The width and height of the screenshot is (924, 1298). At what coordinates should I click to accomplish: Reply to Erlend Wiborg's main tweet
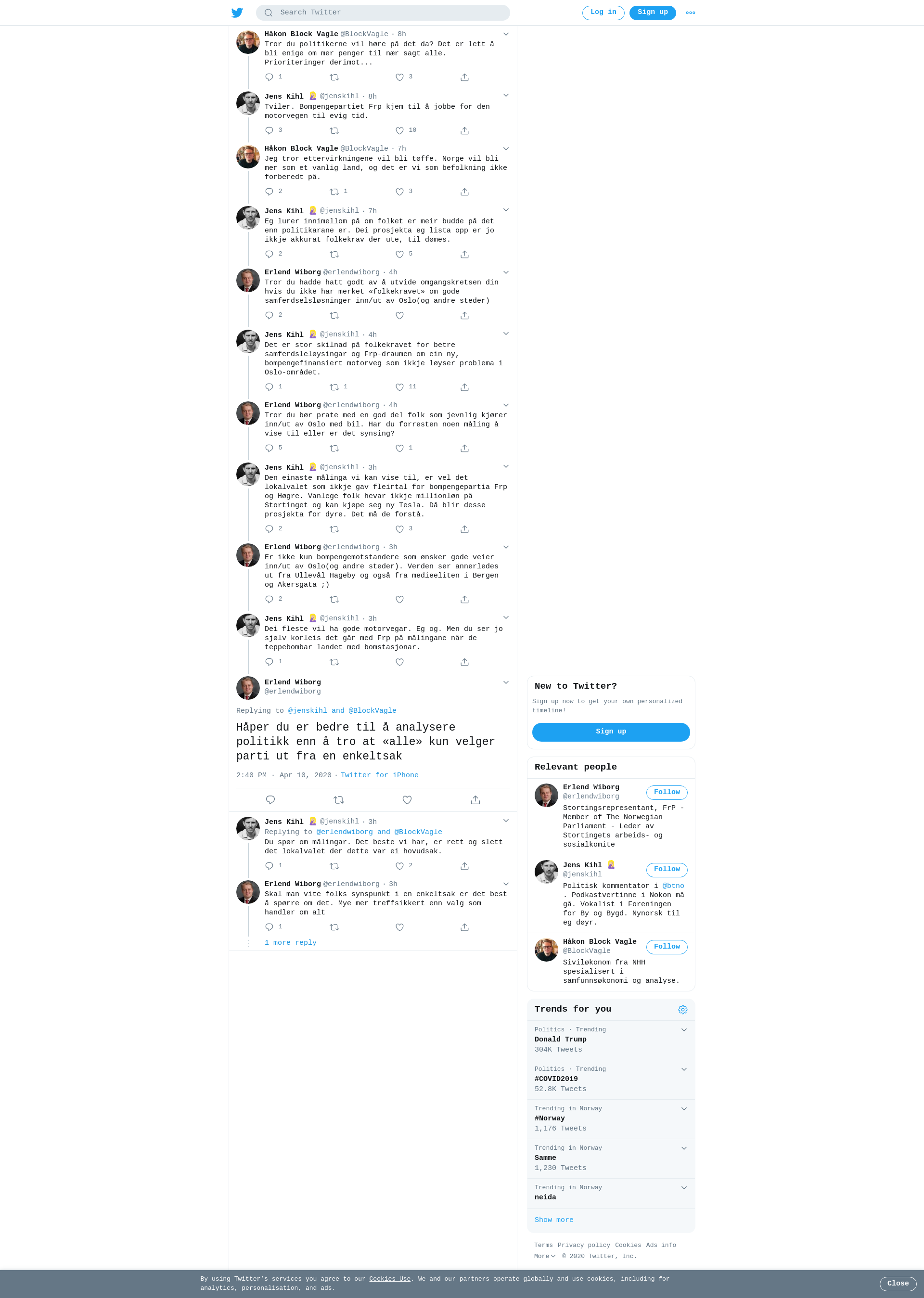270,799
